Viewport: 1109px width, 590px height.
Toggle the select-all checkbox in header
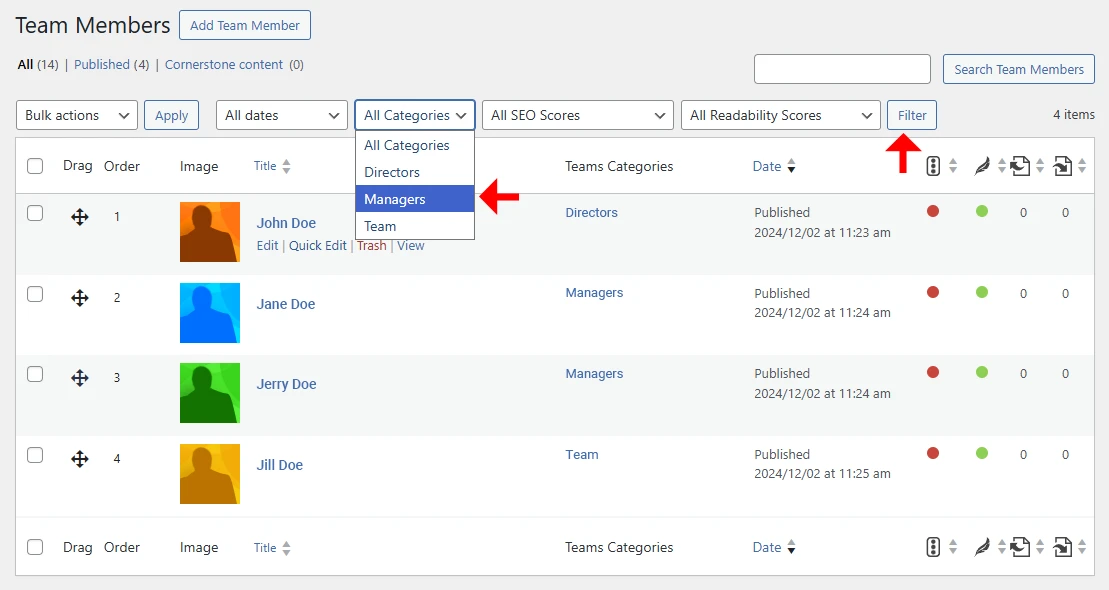(36, 166)
